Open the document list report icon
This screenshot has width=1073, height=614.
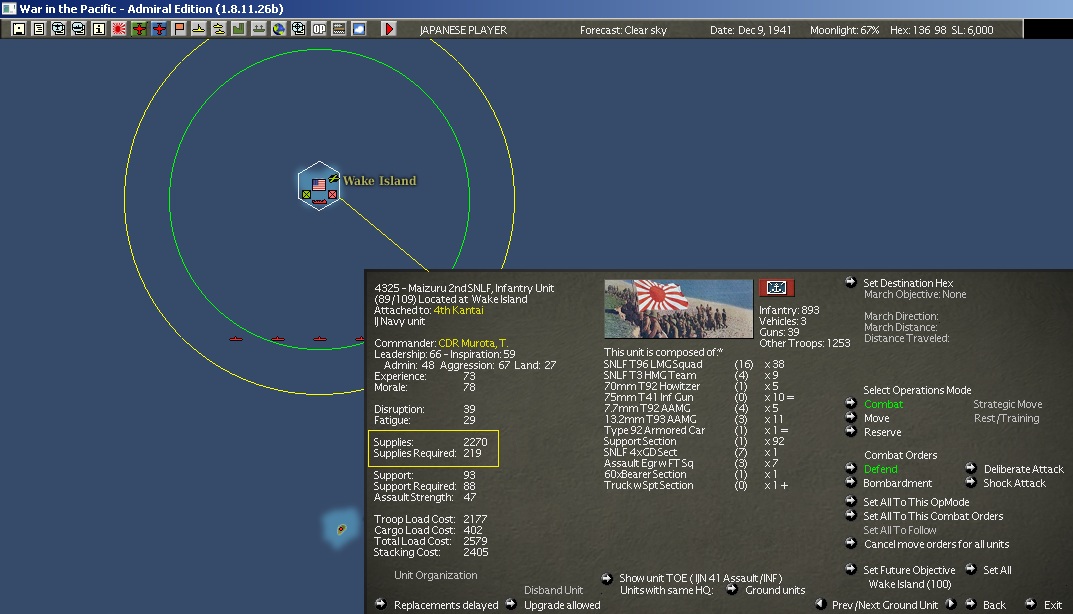[x=38, y=29]
